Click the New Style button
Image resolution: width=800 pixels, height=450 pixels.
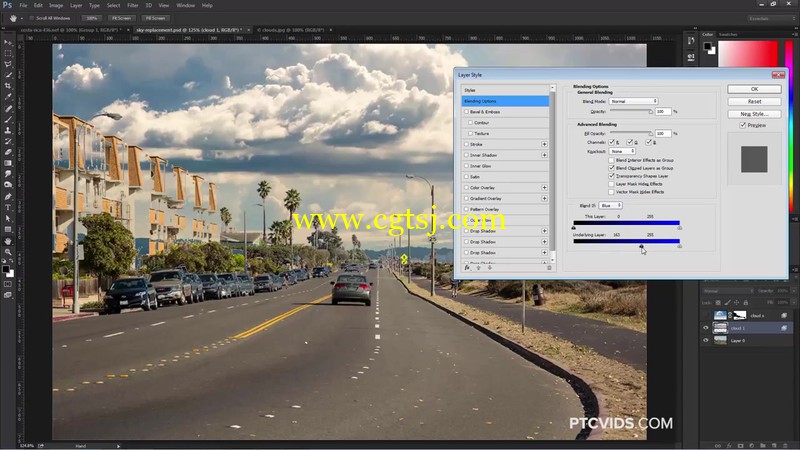pos(754,114)
